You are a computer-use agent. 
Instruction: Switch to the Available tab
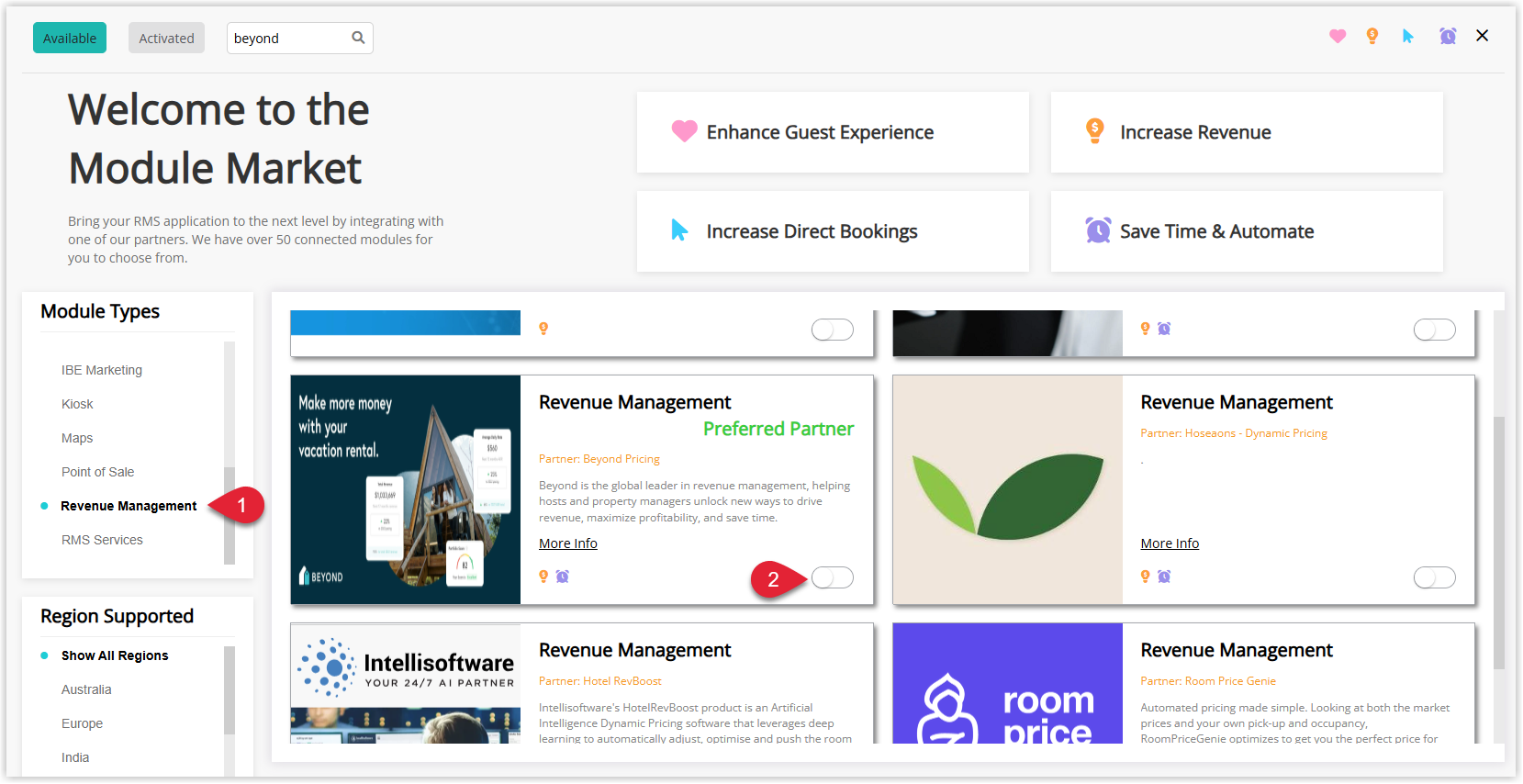pos(70,38)
